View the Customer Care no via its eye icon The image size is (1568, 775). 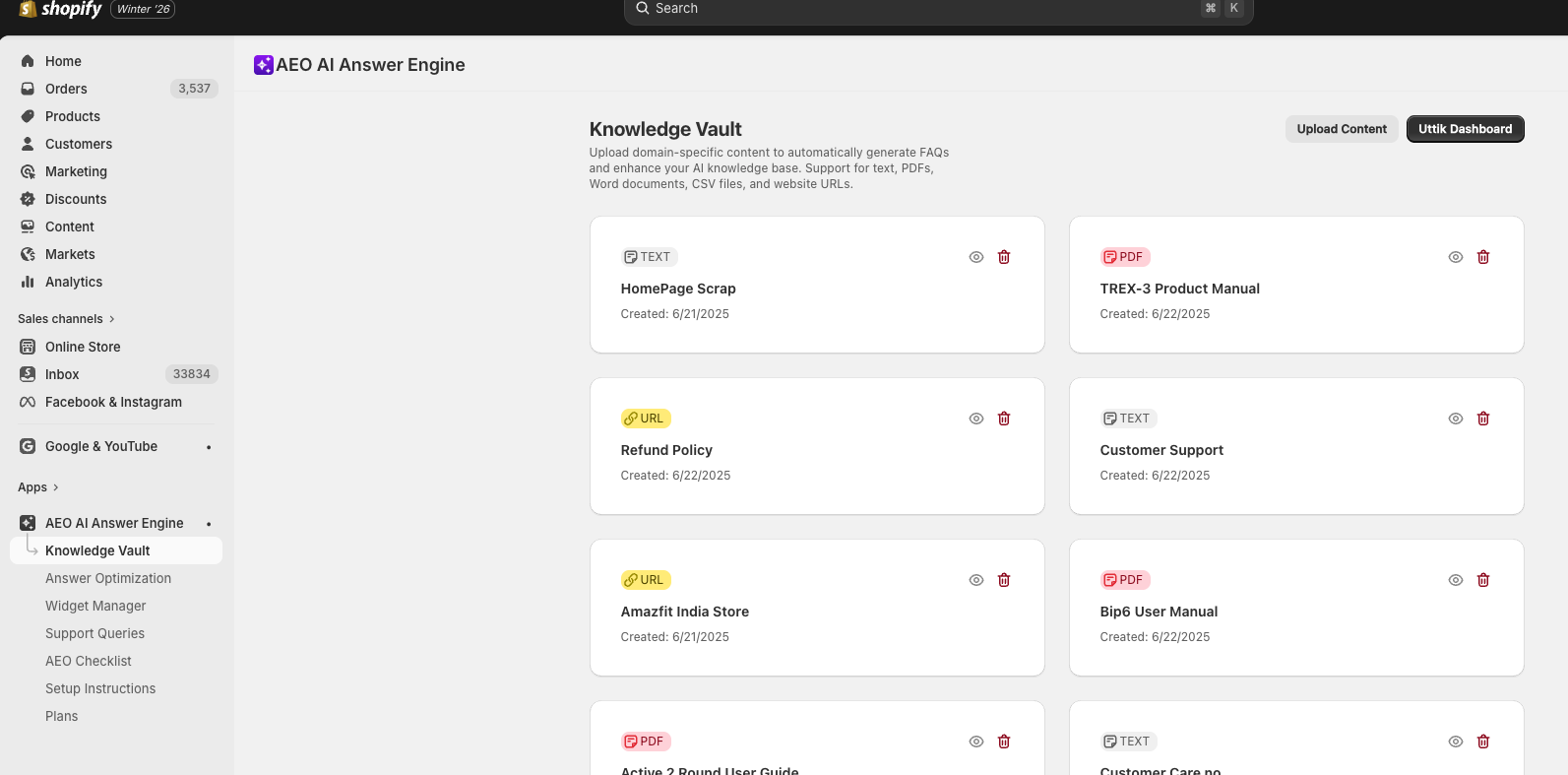1456,742
